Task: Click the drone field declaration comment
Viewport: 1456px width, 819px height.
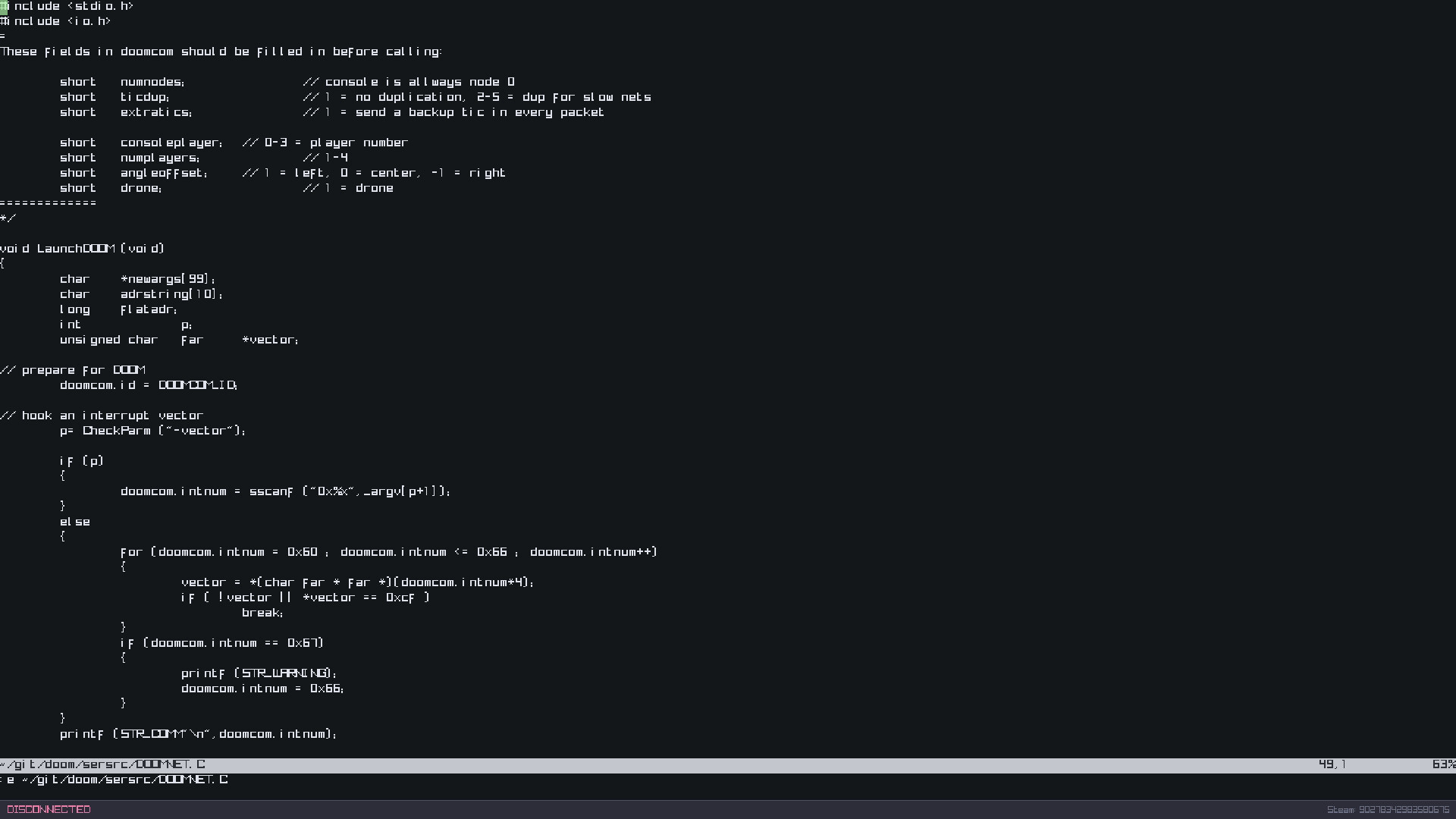Action: pos(348,187)
